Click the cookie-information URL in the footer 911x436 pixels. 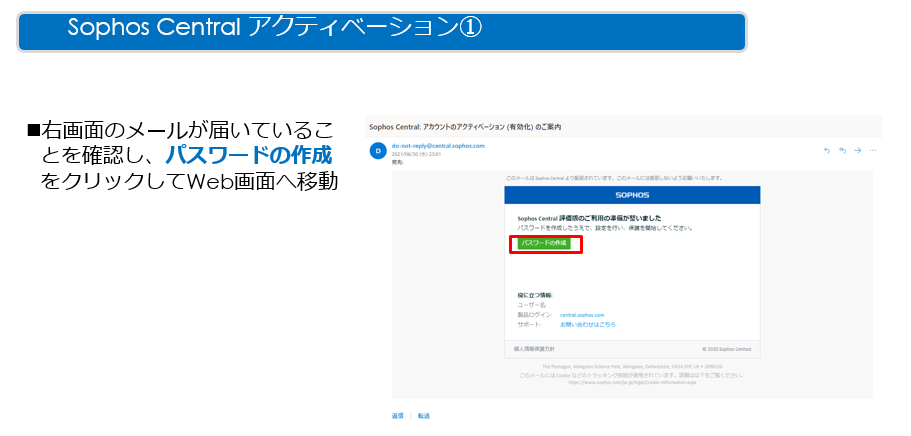click(x=632, y=383)
